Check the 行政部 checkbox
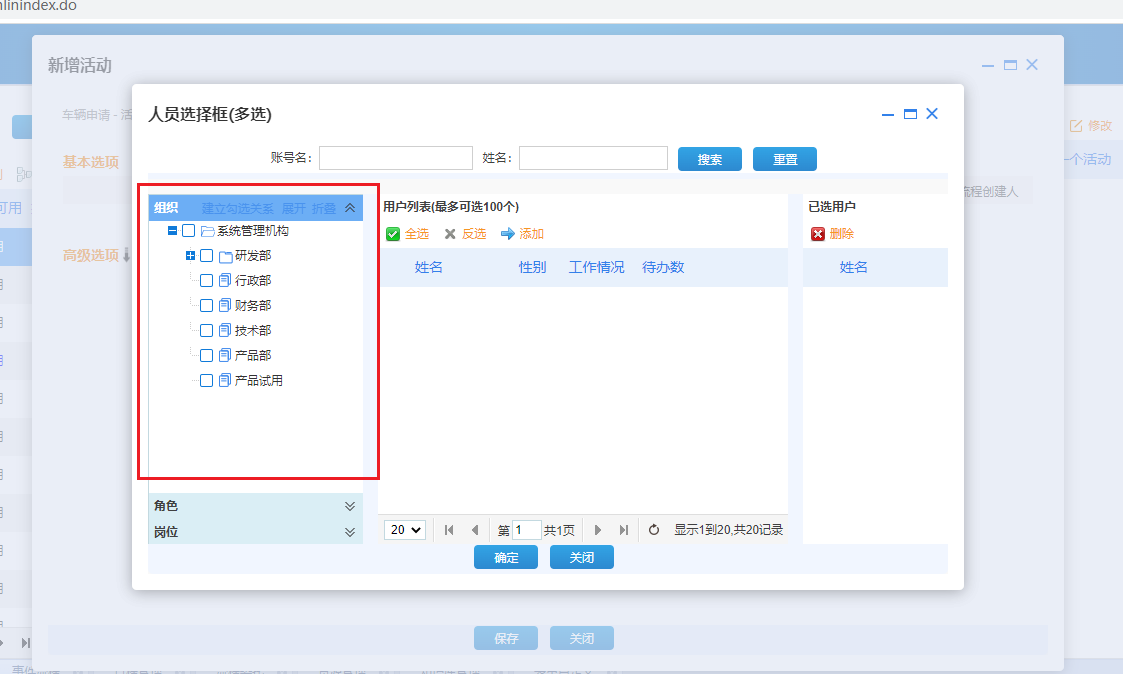 206,280
